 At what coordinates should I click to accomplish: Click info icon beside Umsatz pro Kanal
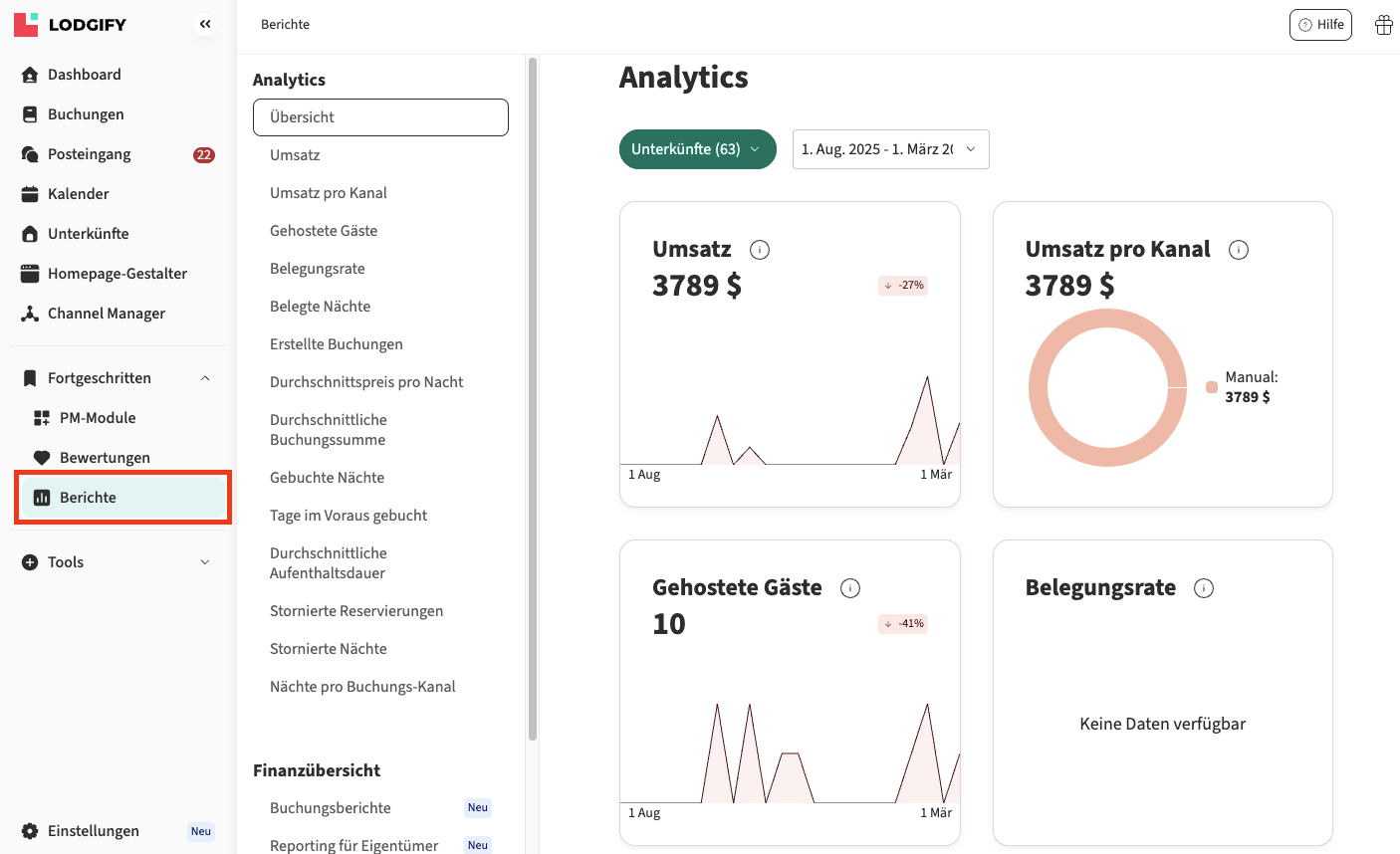coord(1239,250)
